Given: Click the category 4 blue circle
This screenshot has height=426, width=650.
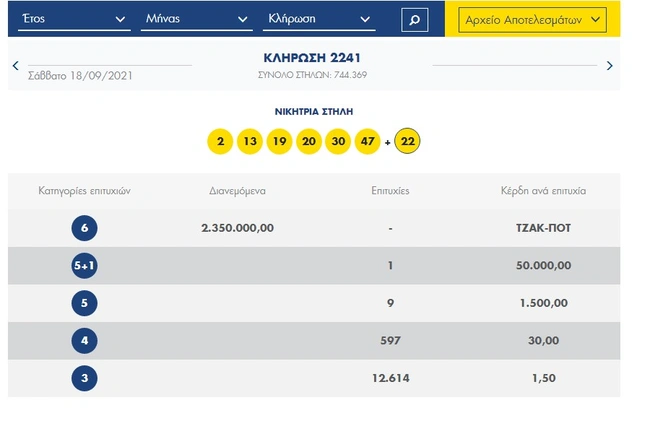Looking at the screenshot, I should [x=85, y=341].
